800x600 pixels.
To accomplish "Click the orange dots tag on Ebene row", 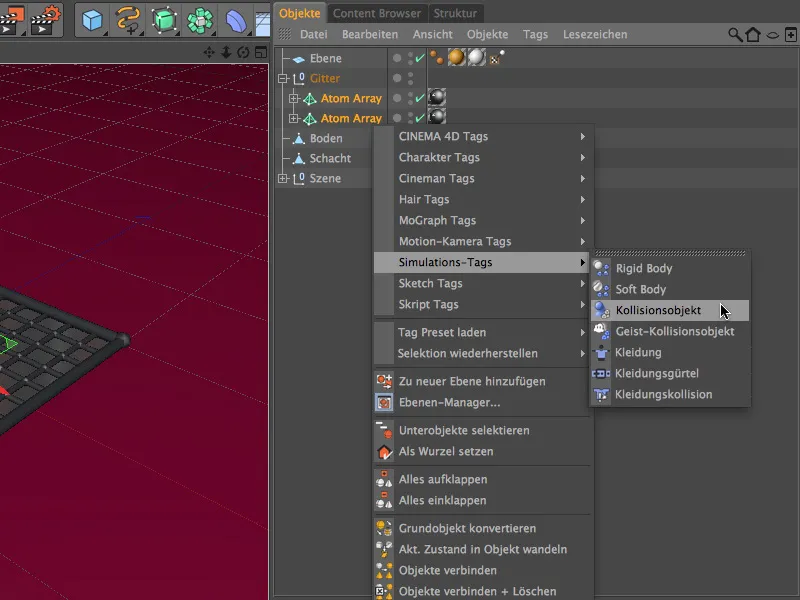I will pyautogui.click(x=436, y=58).
